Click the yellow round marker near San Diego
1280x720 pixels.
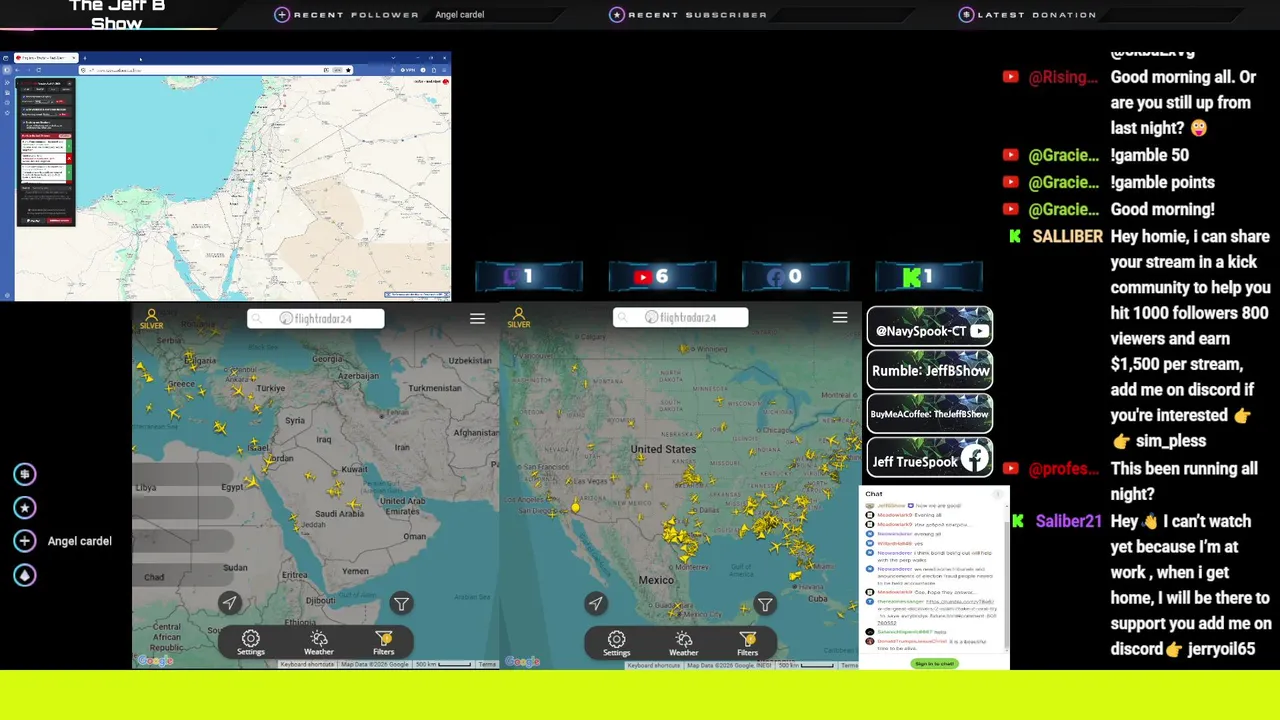(575, 508)
